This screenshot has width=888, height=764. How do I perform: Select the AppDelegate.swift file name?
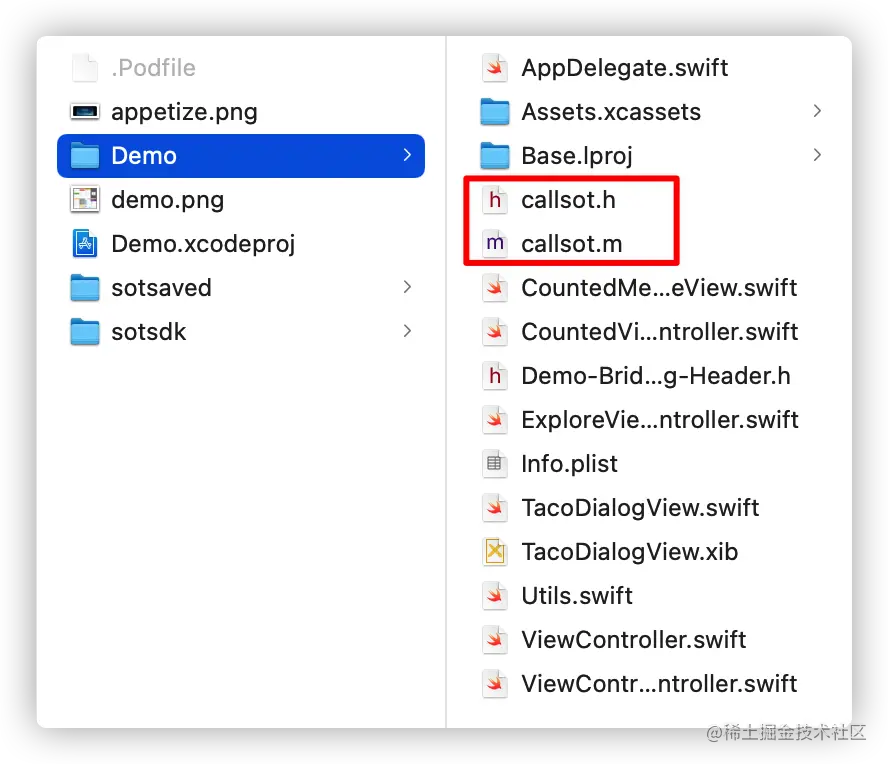tap(625, 68)
